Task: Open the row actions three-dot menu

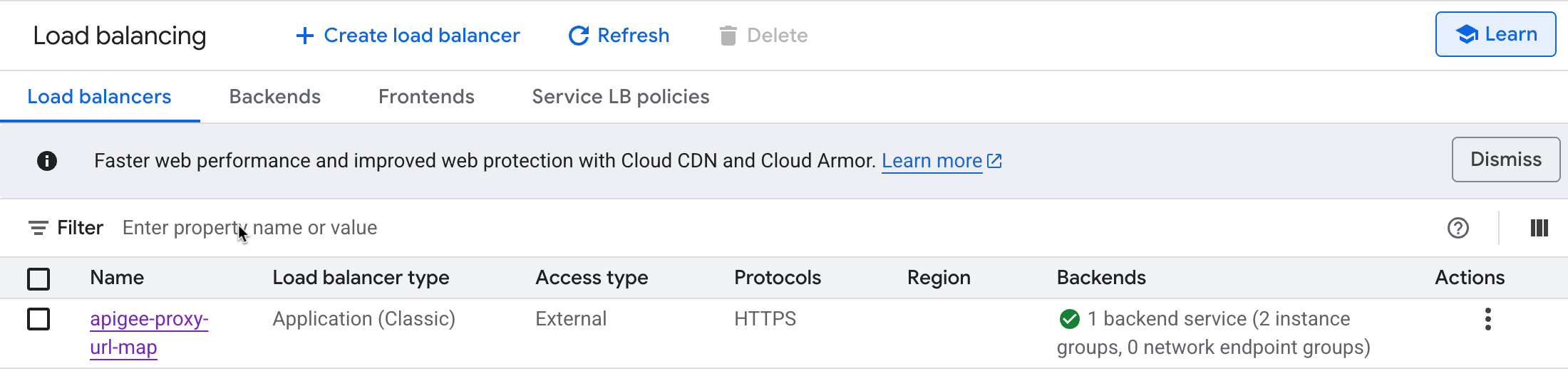Action: tap(1487, 319)
